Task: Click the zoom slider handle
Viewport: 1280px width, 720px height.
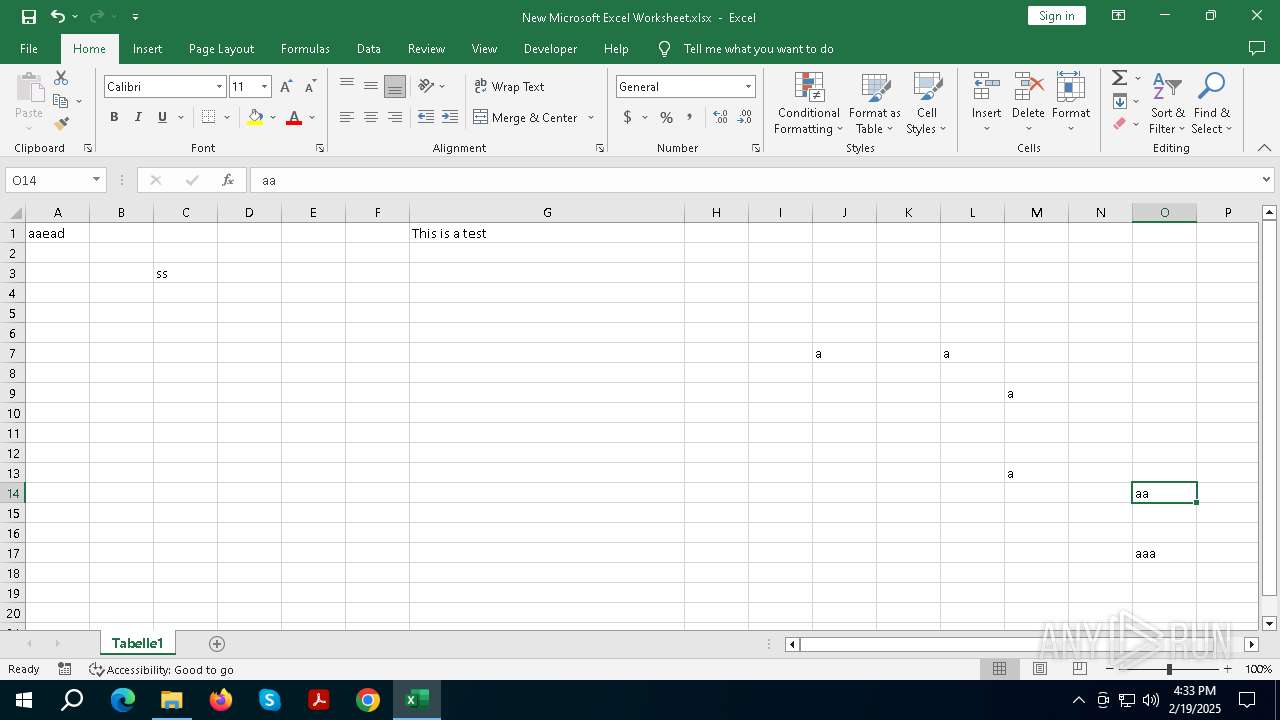Action: point(1169,669)
